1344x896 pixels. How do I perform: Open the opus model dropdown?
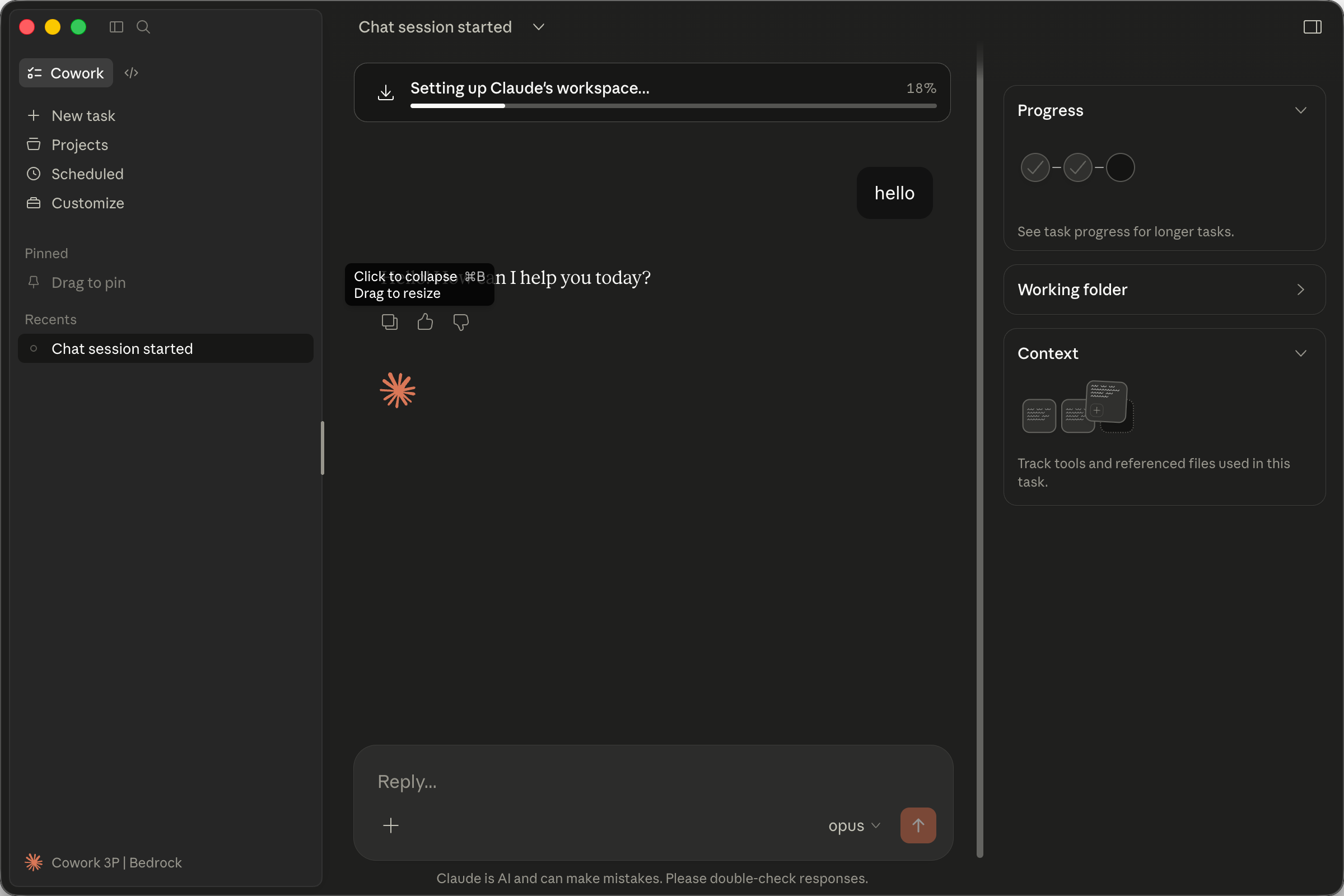855,825
